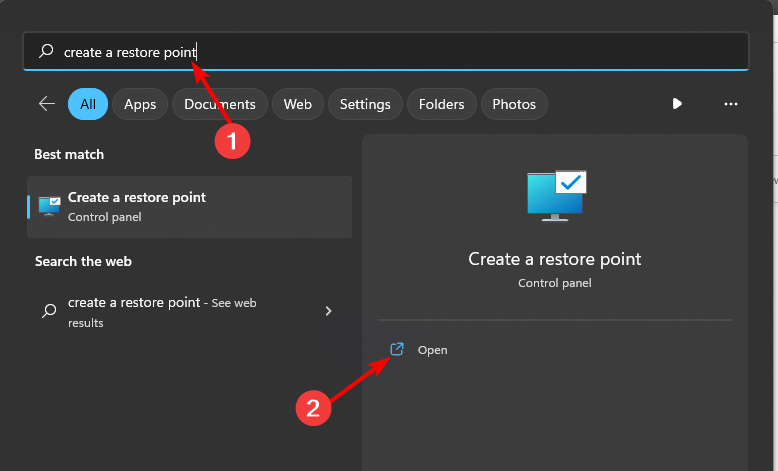The image size is (778, 471).
Task: Click the back arrow icon
Action: [x=46, y=104]
